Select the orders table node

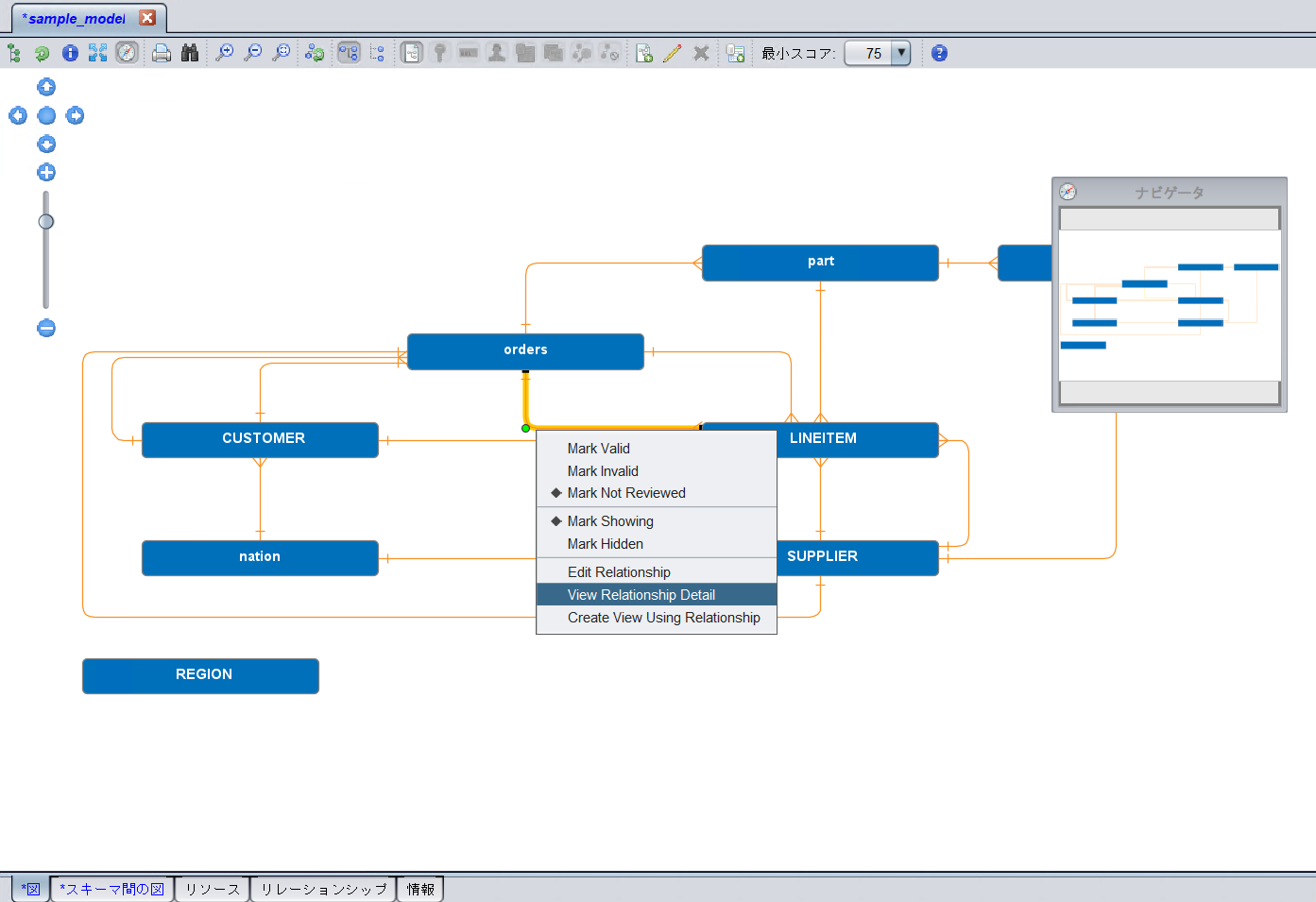(x=525, y=350)
